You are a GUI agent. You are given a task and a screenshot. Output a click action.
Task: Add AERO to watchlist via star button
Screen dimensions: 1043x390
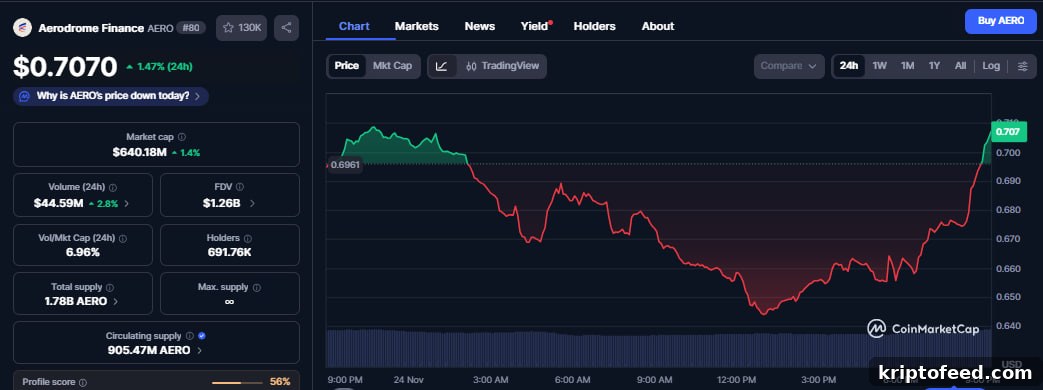click(241, 28)
